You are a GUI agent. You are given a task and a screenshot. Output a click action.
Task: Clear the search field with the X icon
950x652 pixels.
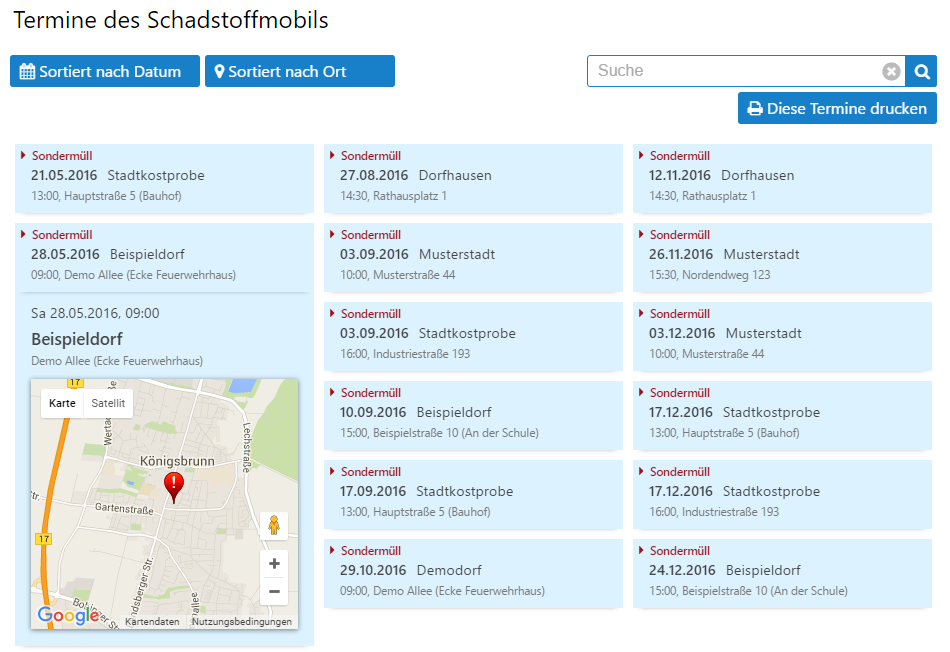pyautogui.click(x=891, y=72)
